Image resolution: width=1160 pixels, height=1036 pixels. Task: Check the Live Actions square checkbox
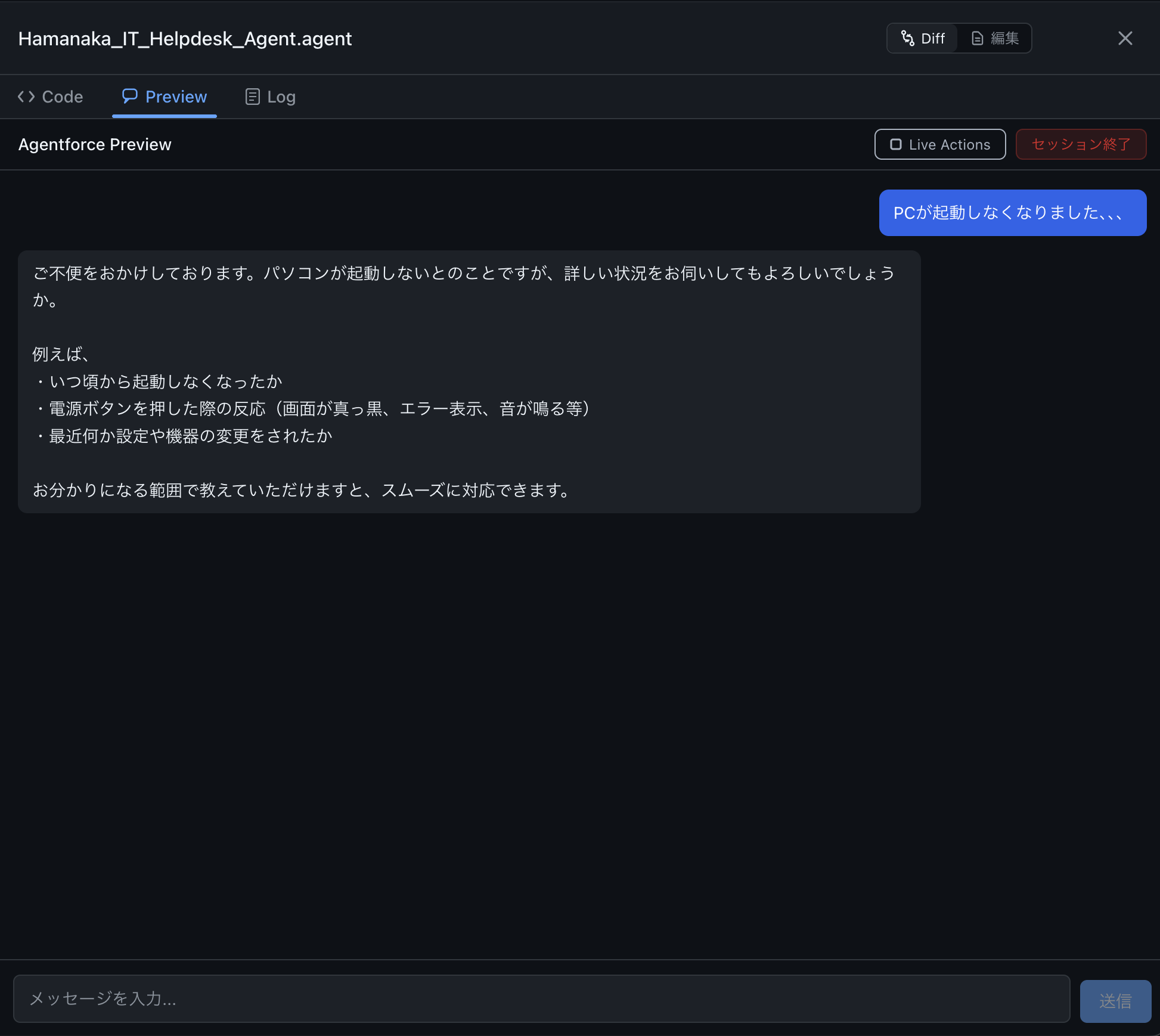(x=895, y=144)
